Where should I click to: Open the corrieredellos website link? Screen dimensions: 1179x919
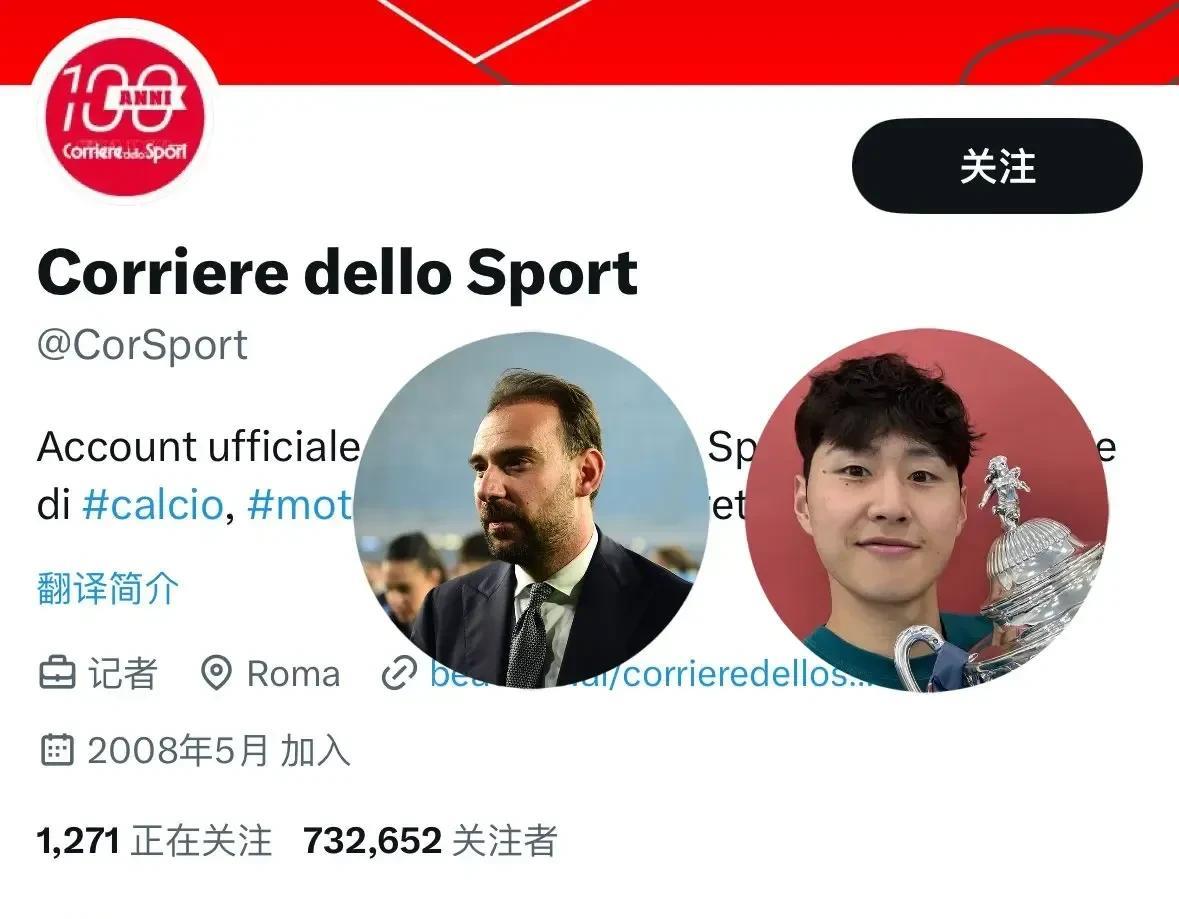(x=651, y=674)
